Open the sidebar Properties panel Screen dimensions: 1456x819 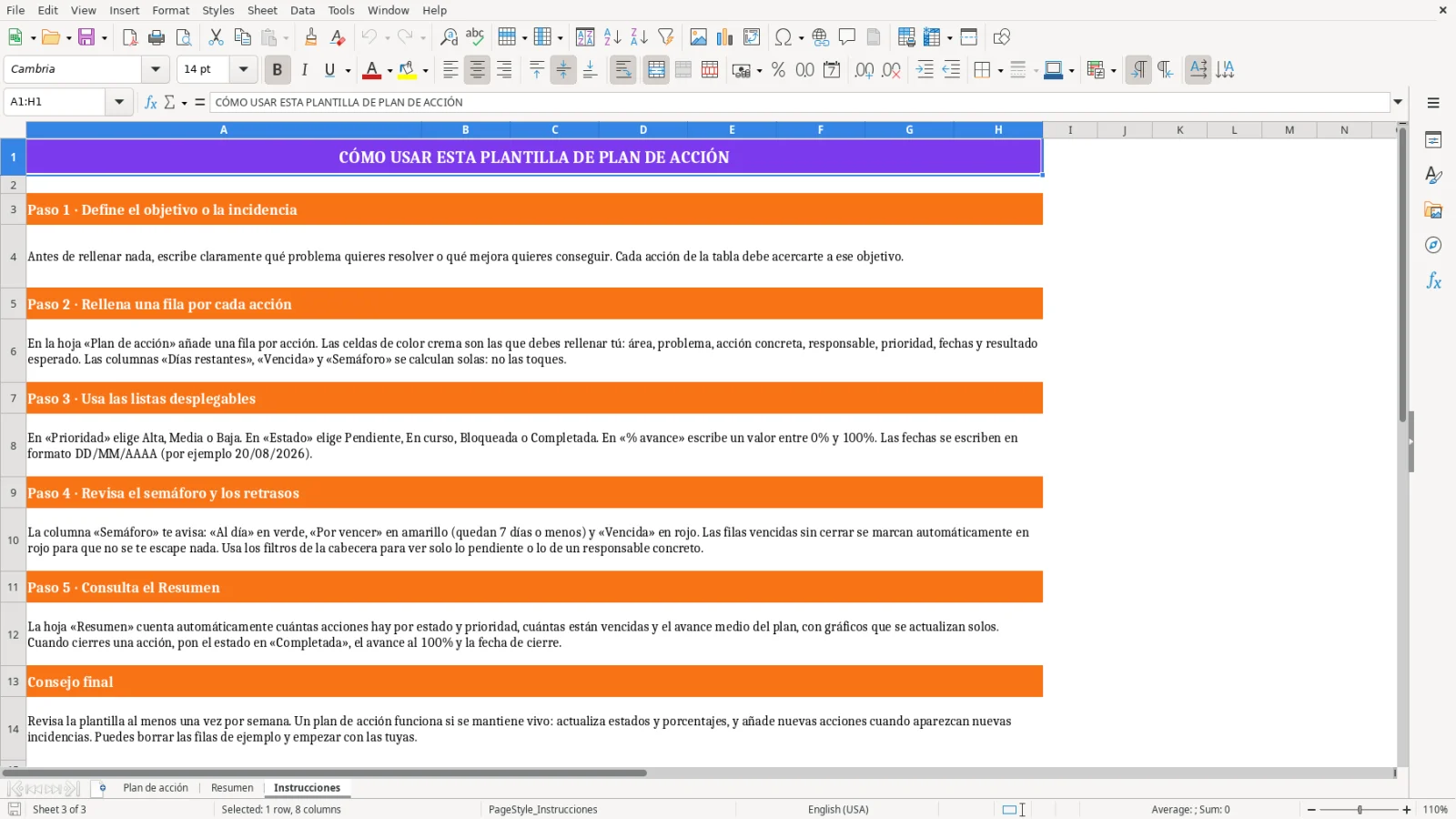tap(1433, 140)
